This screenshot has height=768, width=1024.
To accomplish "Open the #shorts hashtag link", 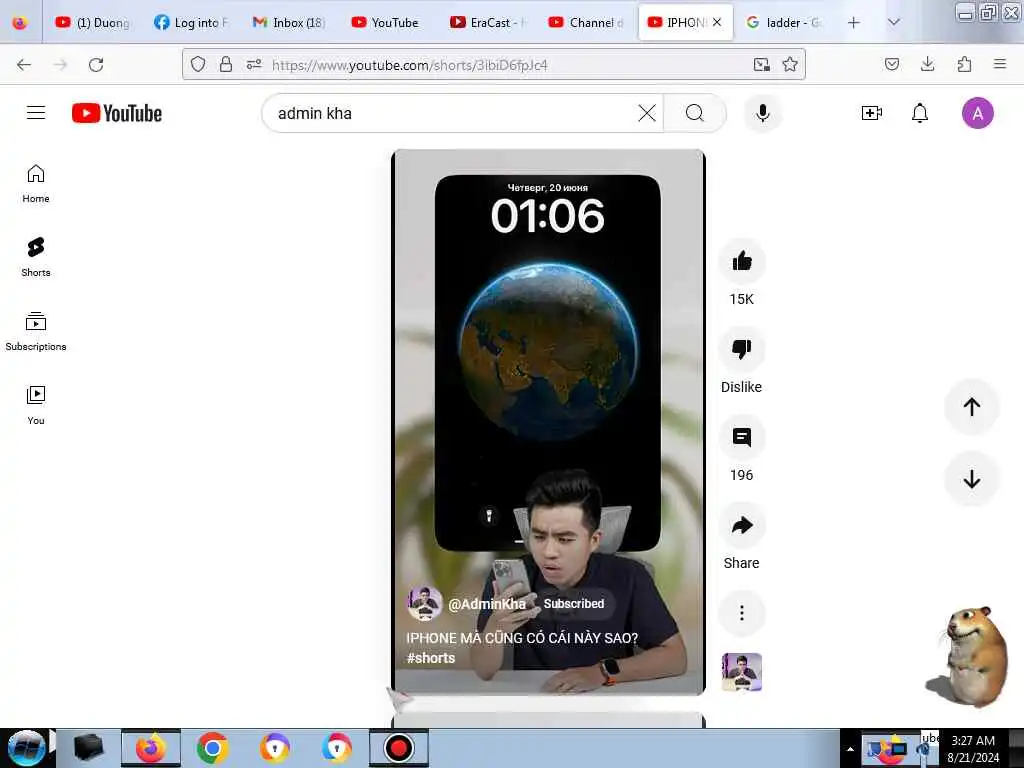I will click(x=431, y=658).
